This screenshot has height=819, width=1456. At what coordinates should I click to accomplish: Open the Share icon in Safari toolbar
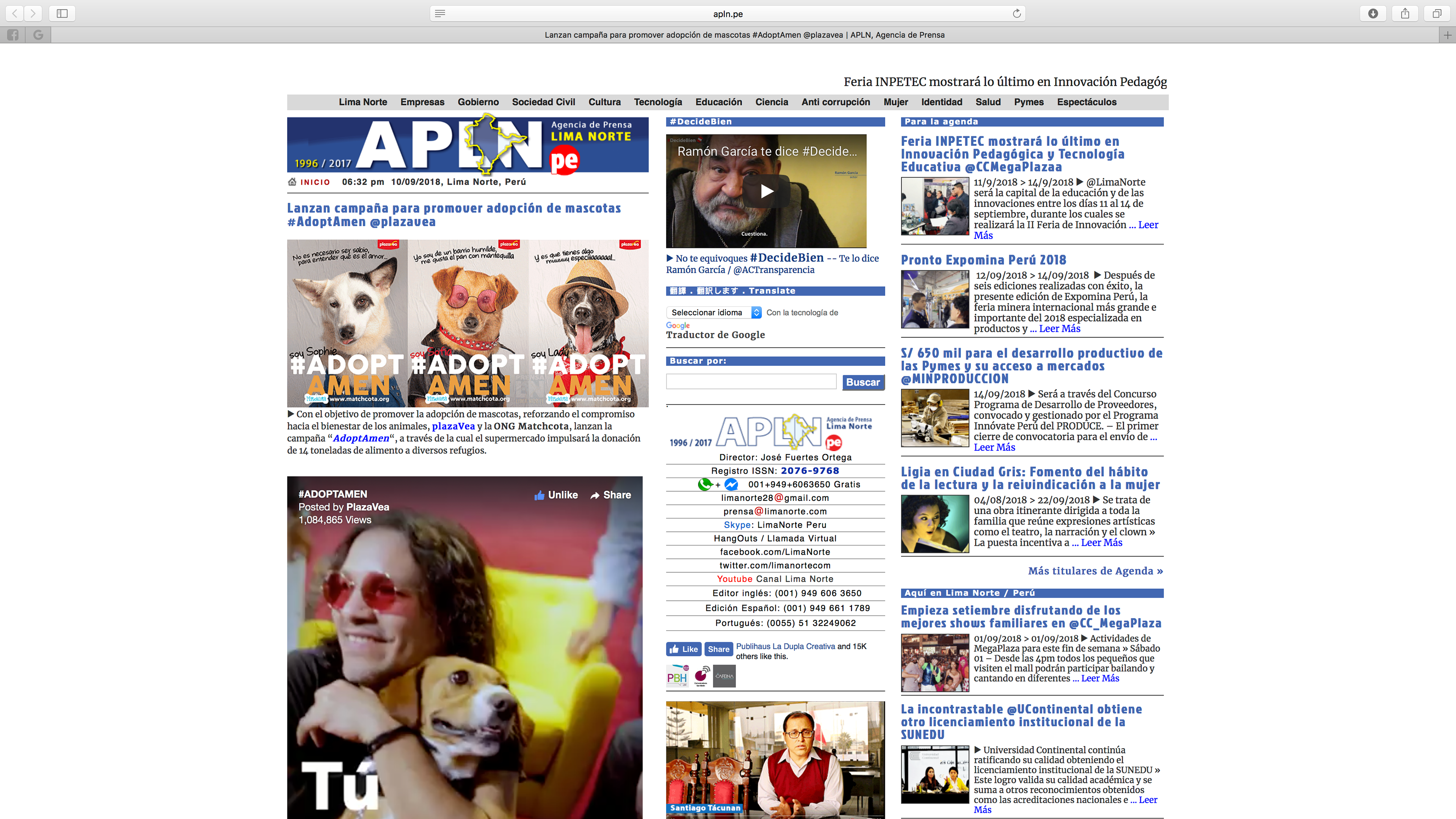(1405, 14)
